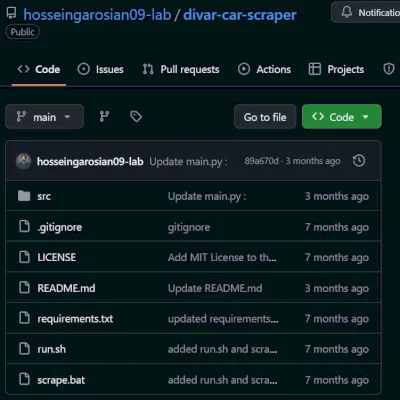Open the src folder icon

(24, 196)
